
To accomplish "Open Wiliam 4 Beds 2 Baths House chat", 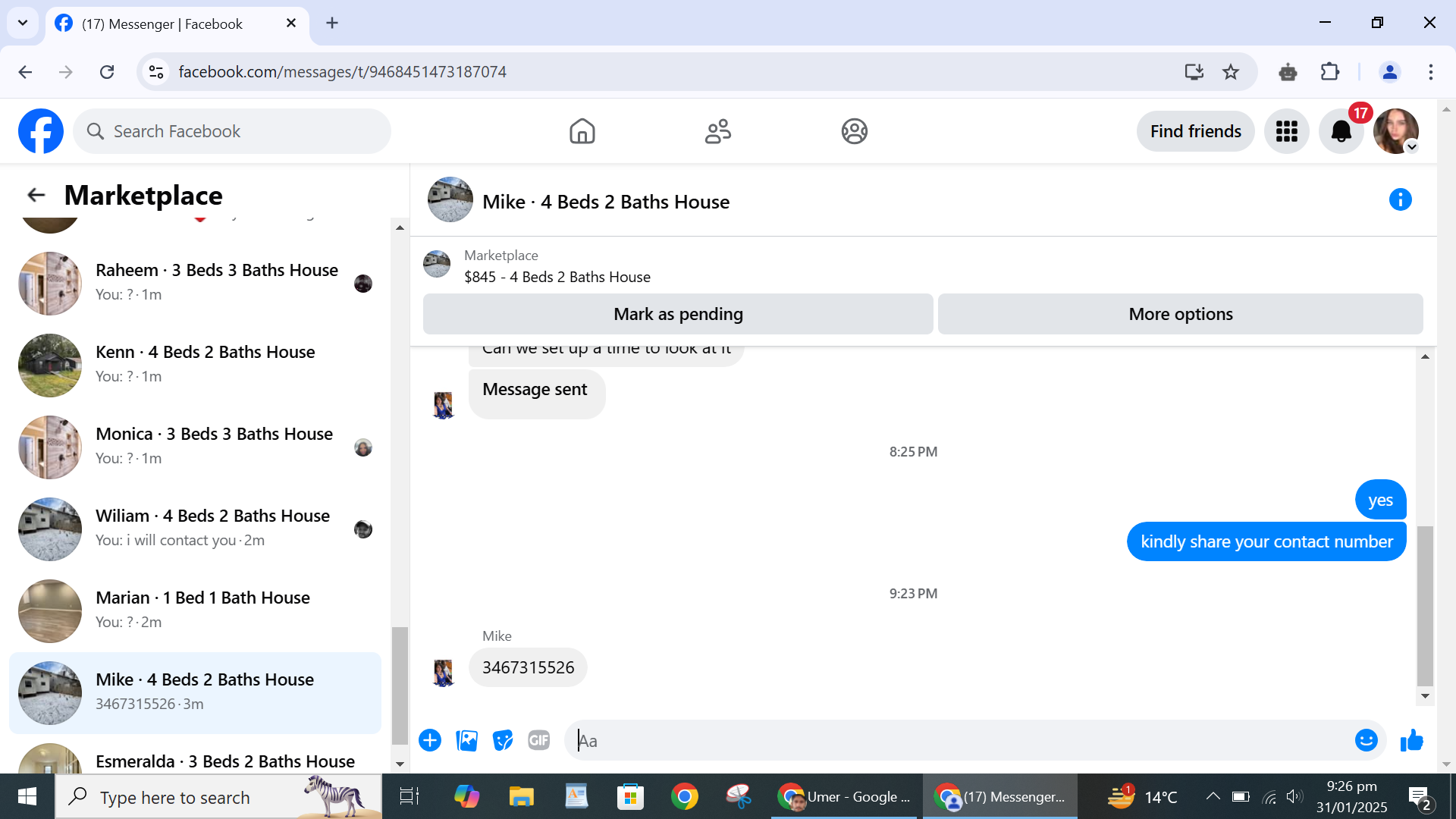I will click(195, 529).
